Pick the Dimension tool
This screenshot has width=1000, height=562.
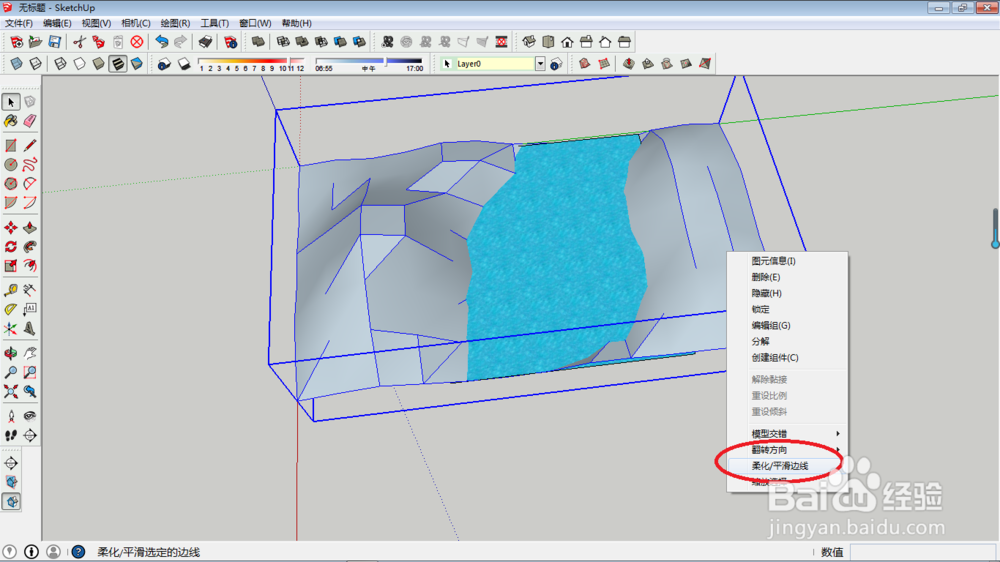30,290
